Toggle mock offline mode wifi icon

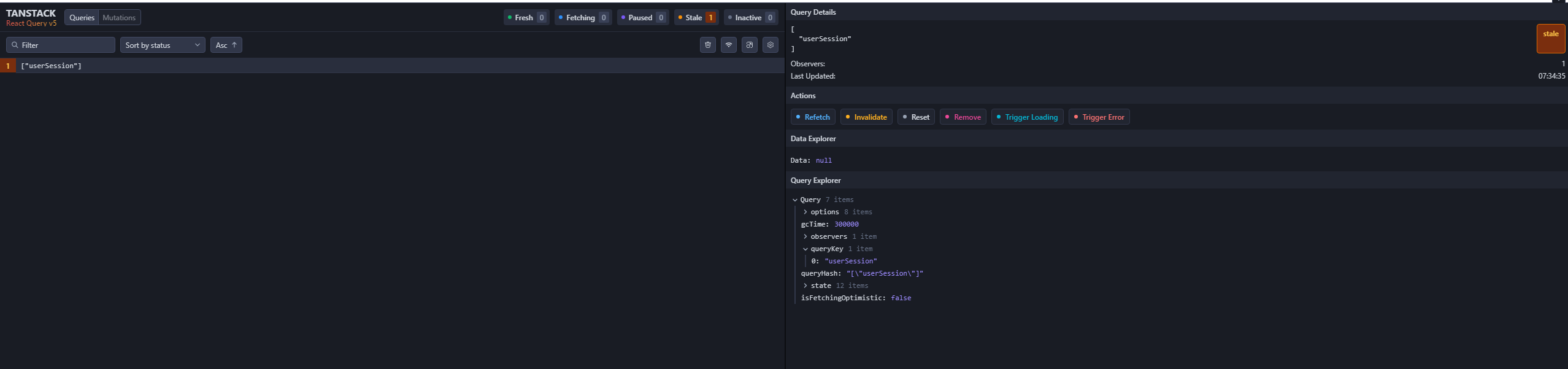(x=728, y=45)
